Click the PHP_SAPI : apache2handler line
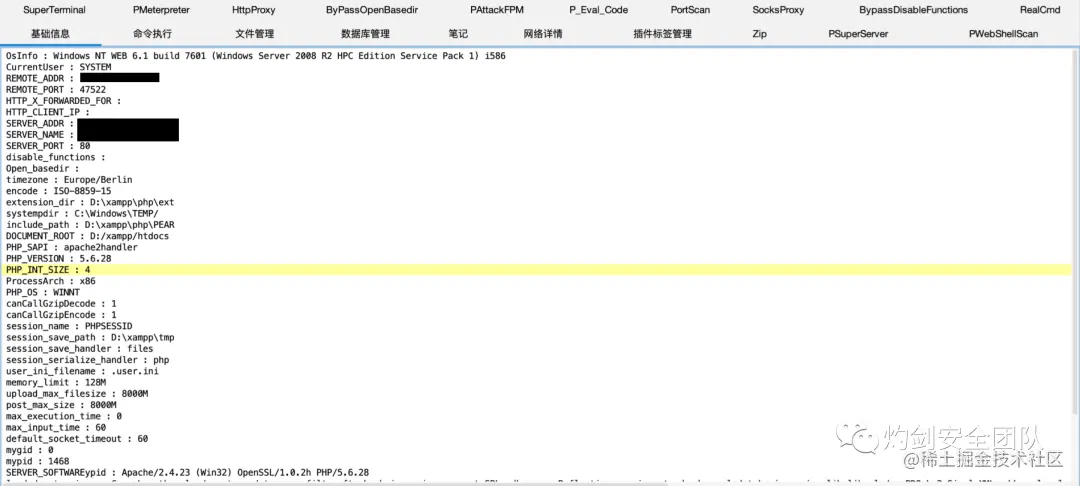The image size is (1080, 486). (72, 247)
